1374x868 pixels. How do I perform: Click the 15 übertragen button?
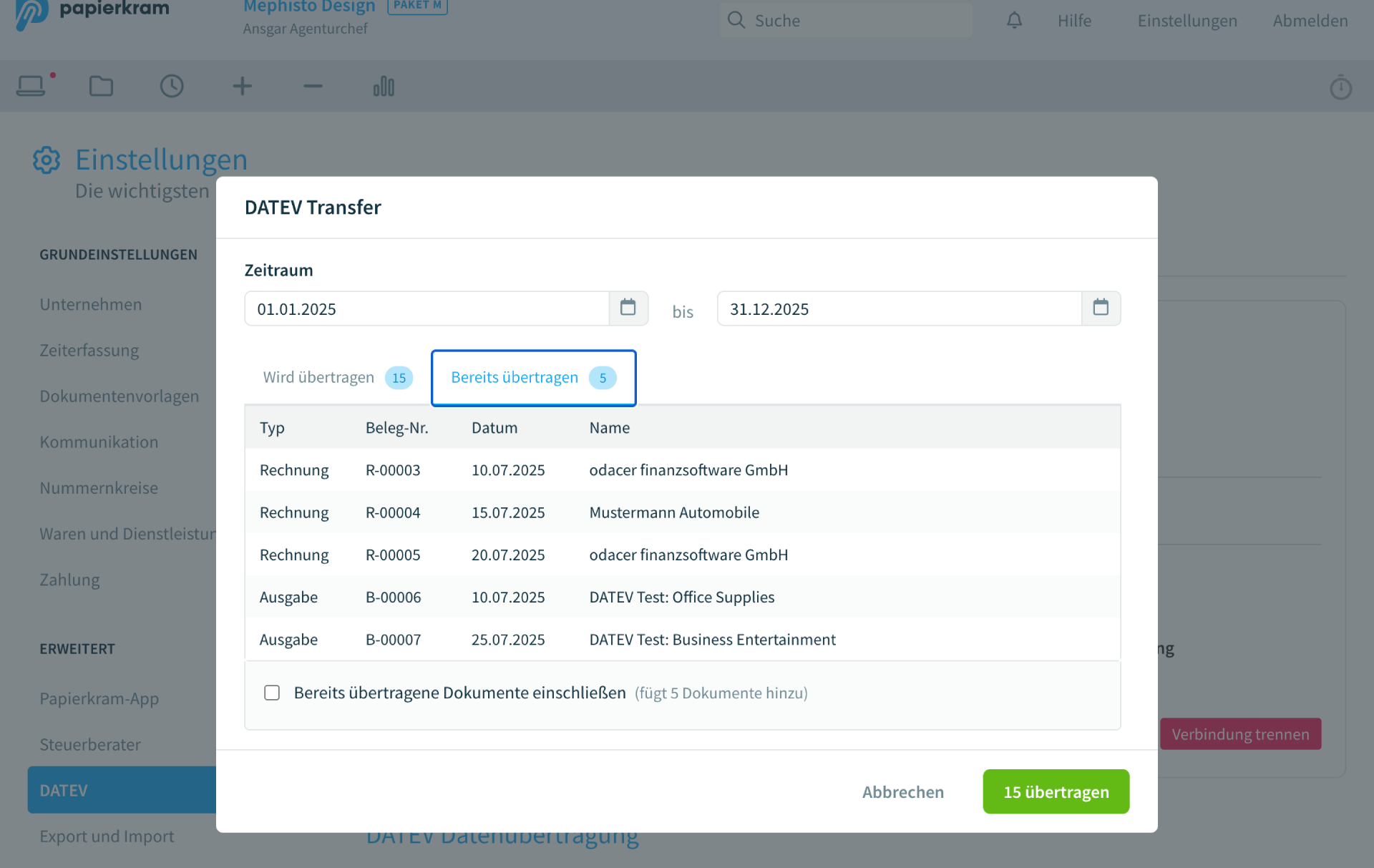pos(1056,791)
